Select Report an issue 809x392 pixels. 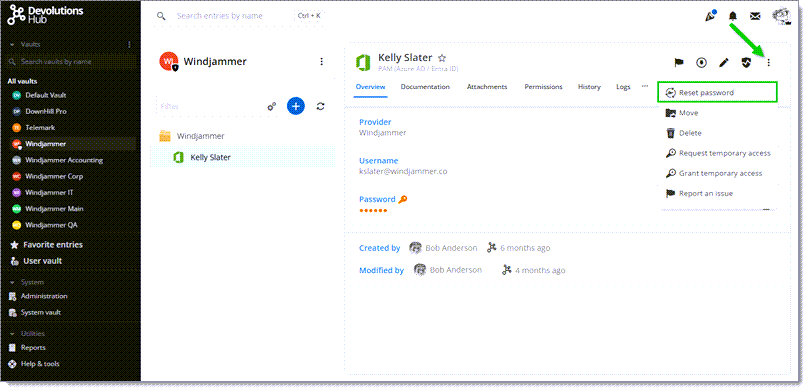[717, 193]
